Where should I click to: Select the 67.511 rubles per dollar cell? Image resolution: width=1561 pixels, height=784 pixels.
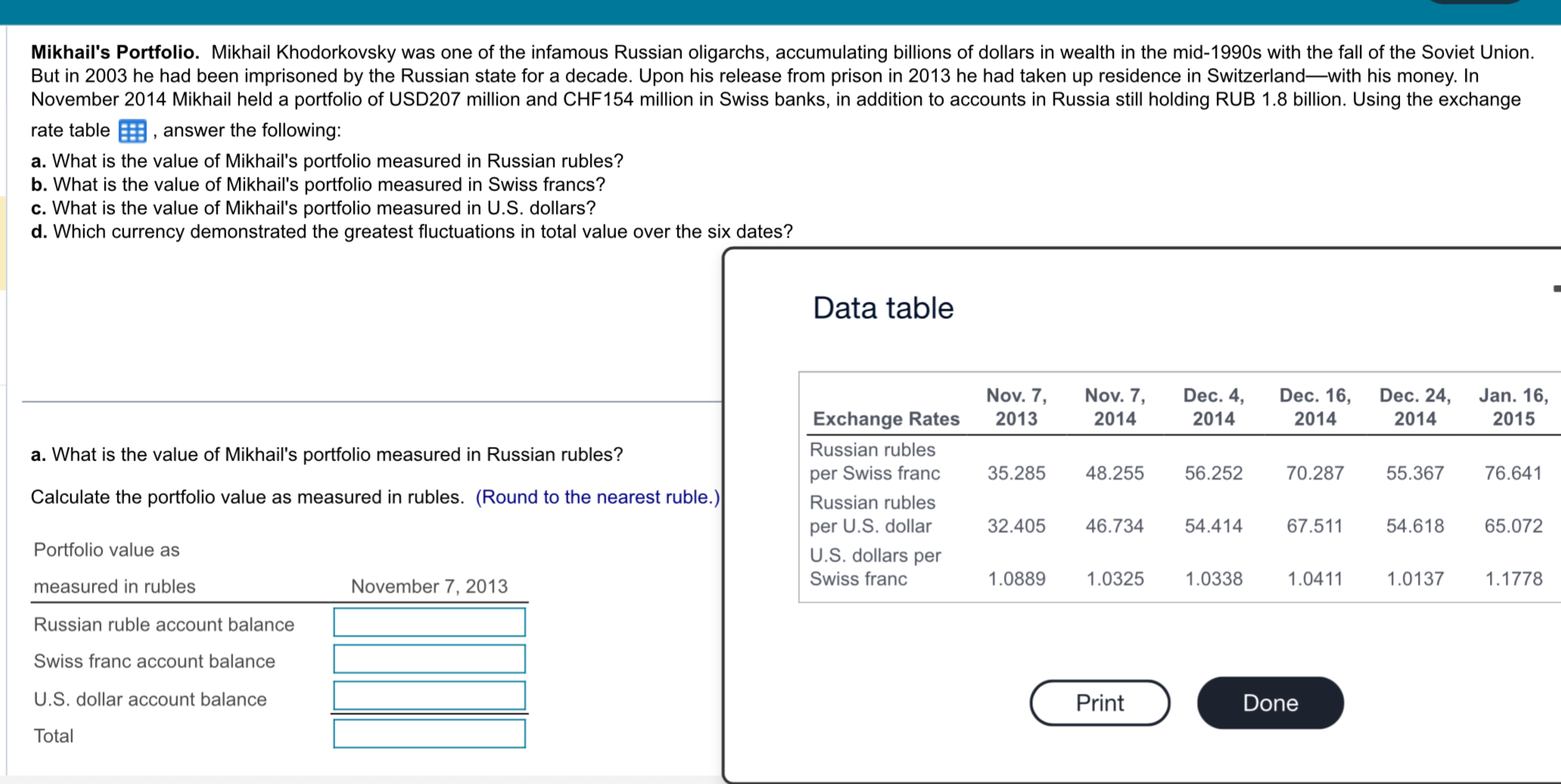1314,525
